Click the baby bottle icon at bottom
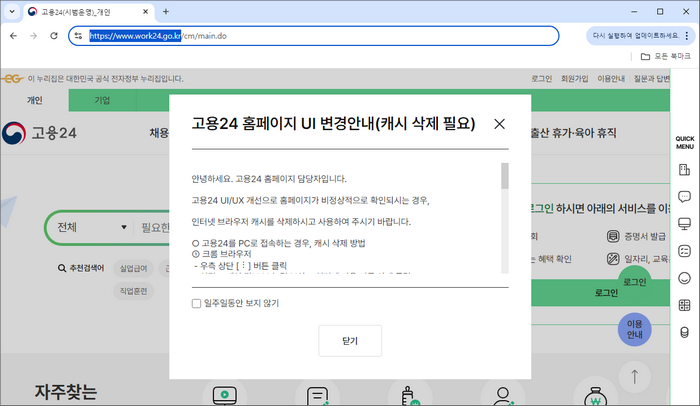 (410, 396)
